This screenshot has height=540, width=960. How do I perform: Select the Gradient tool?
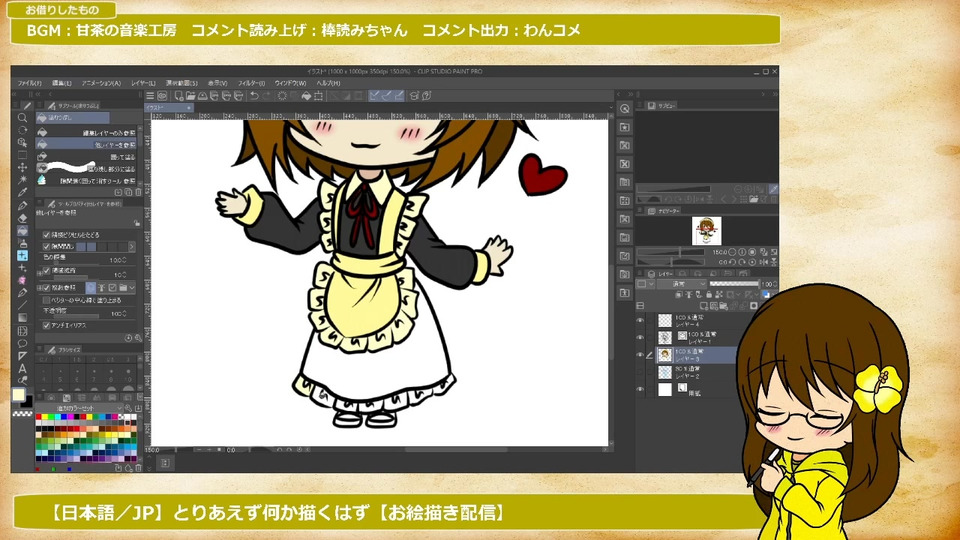coord(23,318)
